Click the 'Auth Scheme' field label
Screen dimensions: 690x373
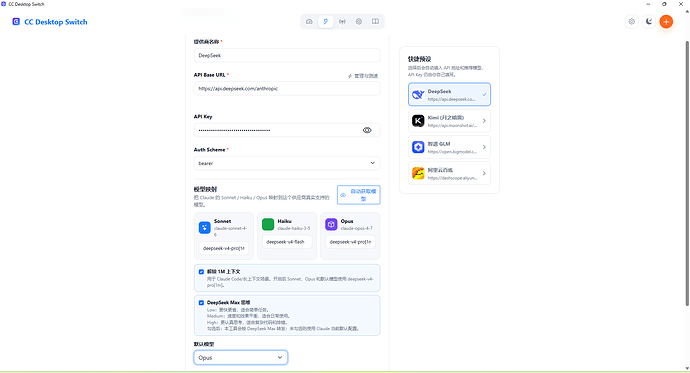coord(209,150)
